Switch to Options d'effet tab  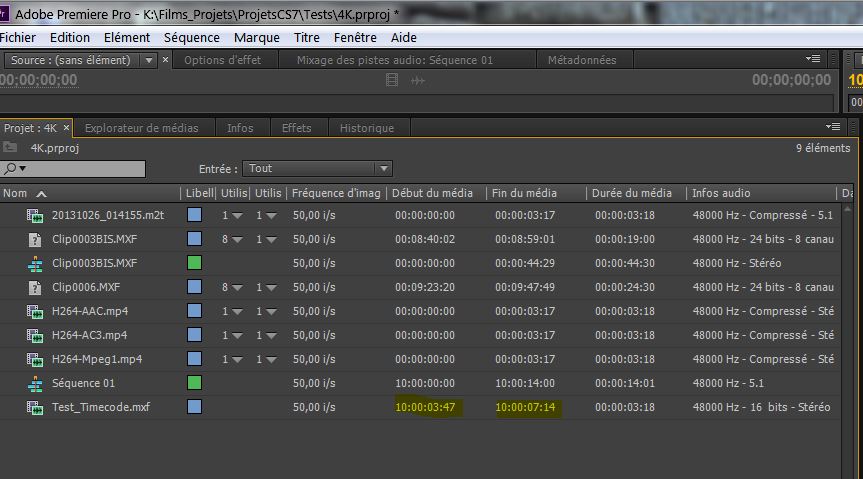coord(222,60)
